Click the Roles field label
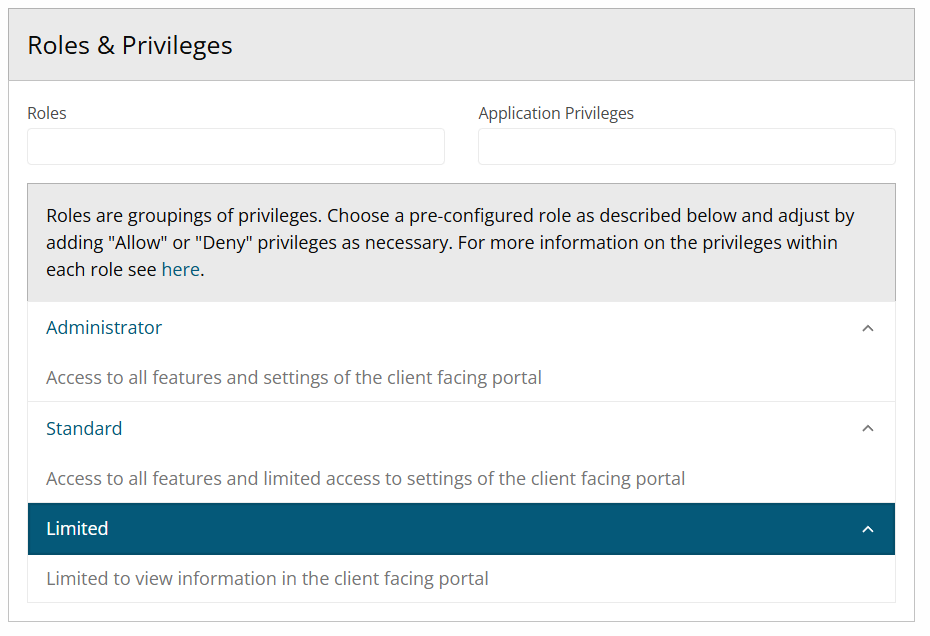 pyautogui.click(x=47, y=113)
